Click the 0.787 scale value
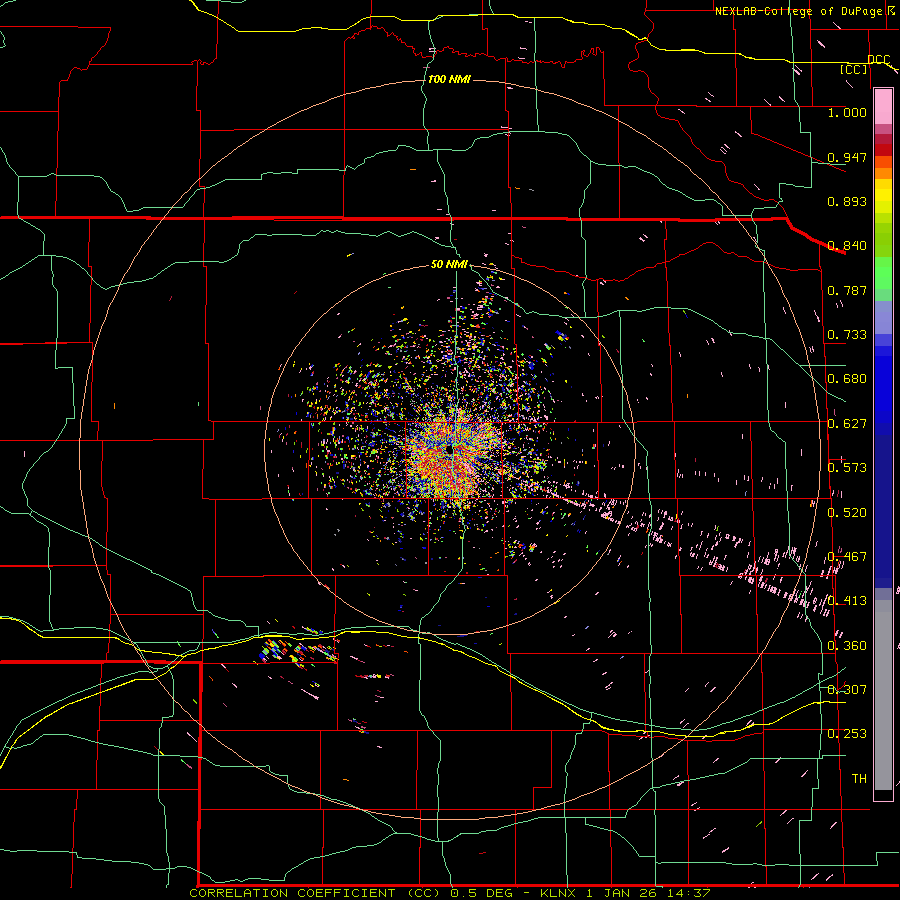This screenshot has width=900, height=900. tap(847, 290)
